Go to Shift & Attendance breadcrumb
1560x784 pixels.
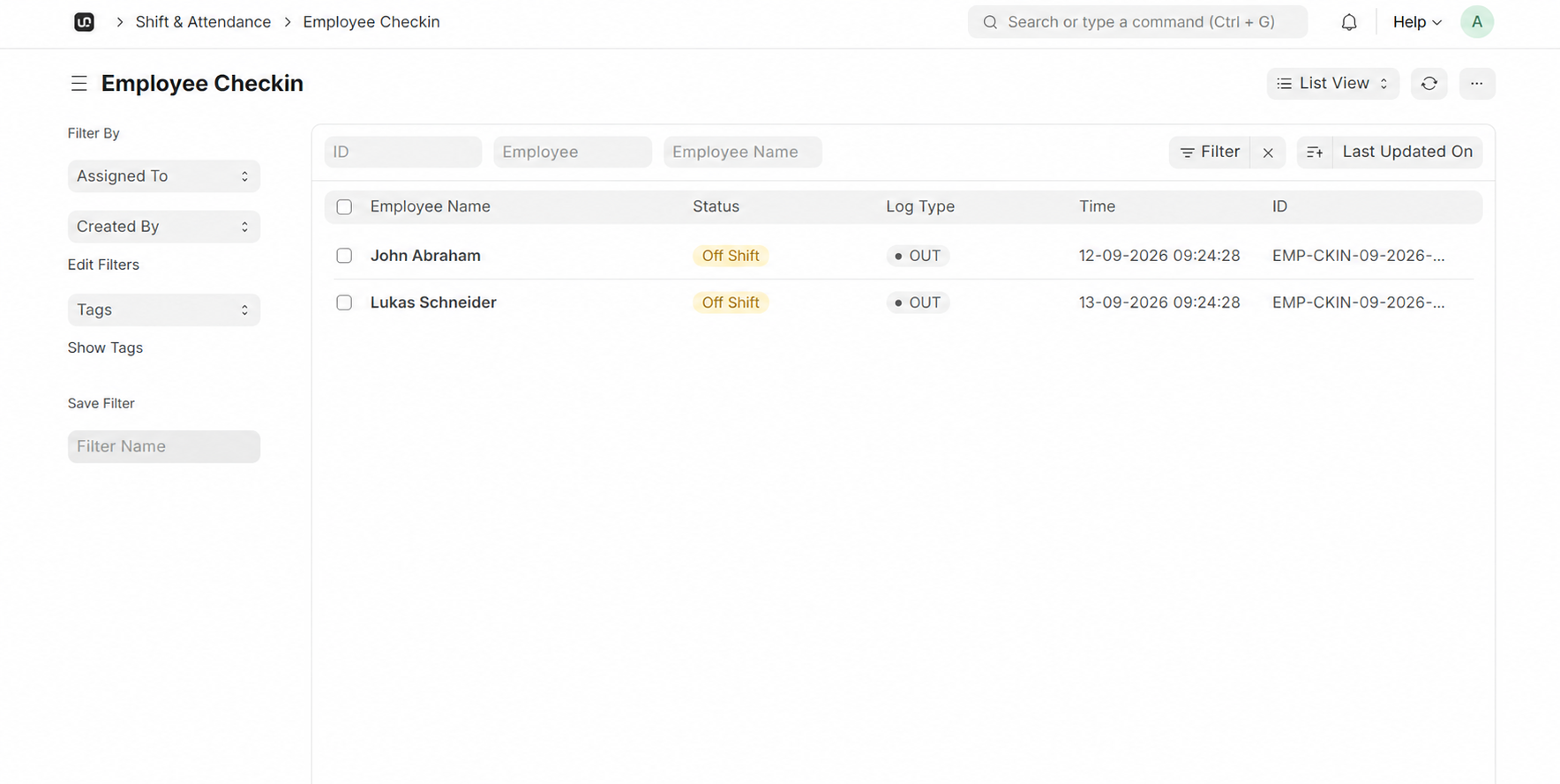(x=203, y=22)
